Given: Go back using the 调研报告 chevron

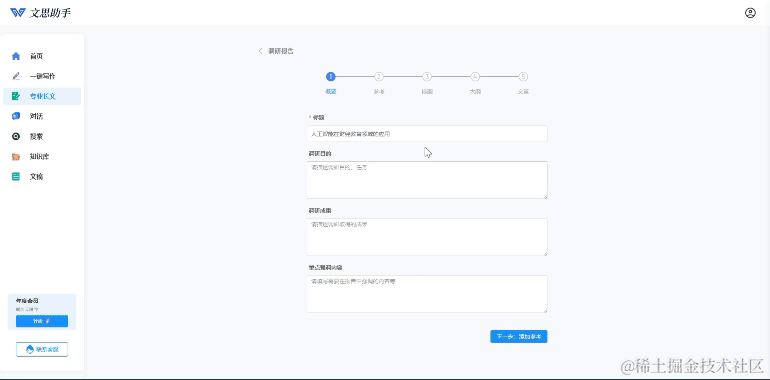Looking at the screenshot, I should [260, 51].
